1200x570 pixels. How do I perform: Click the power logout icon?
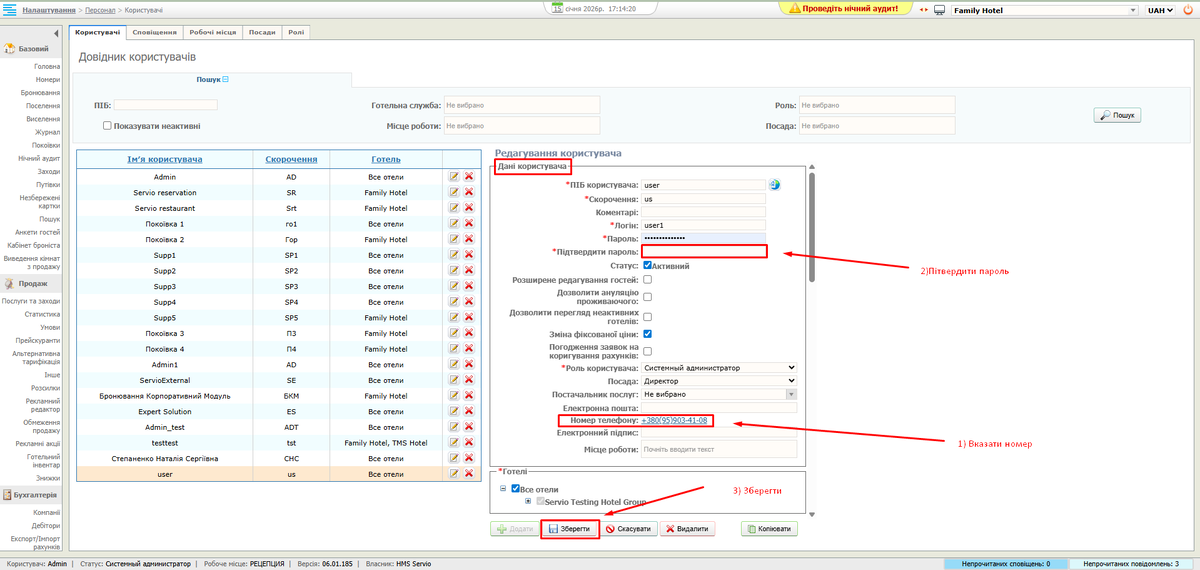pyautogui.click(x=1188, y=9)
